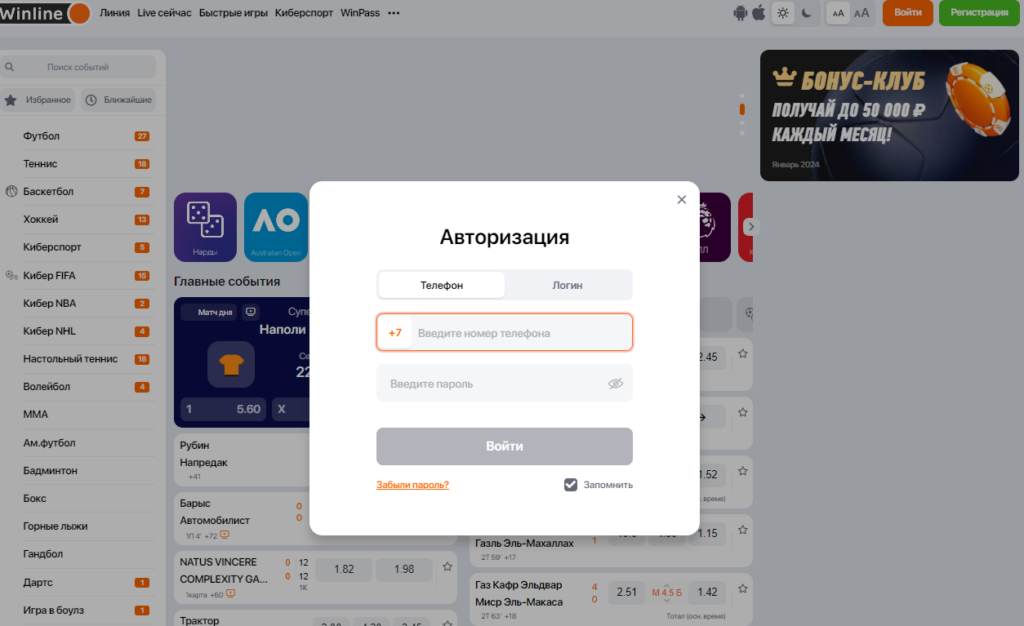Screen dimensions: 1024x626
Task: Open Киберспорт in top menu
Action: pos(304,13)
